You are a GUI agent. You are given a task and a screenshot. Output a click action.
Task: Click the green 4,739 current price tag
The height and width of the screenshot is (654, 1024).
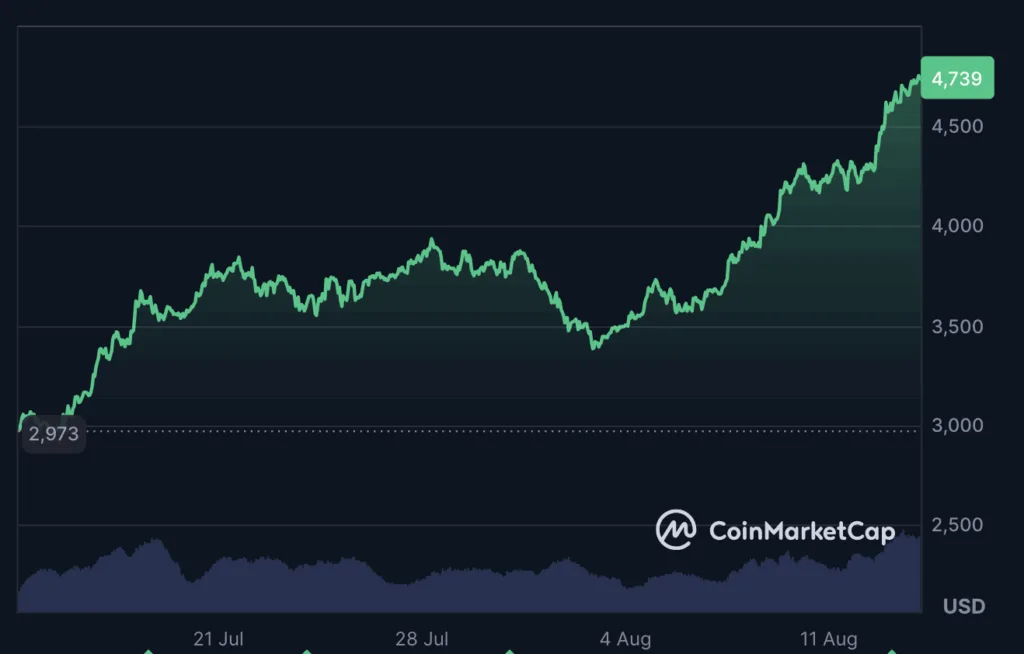956,78
